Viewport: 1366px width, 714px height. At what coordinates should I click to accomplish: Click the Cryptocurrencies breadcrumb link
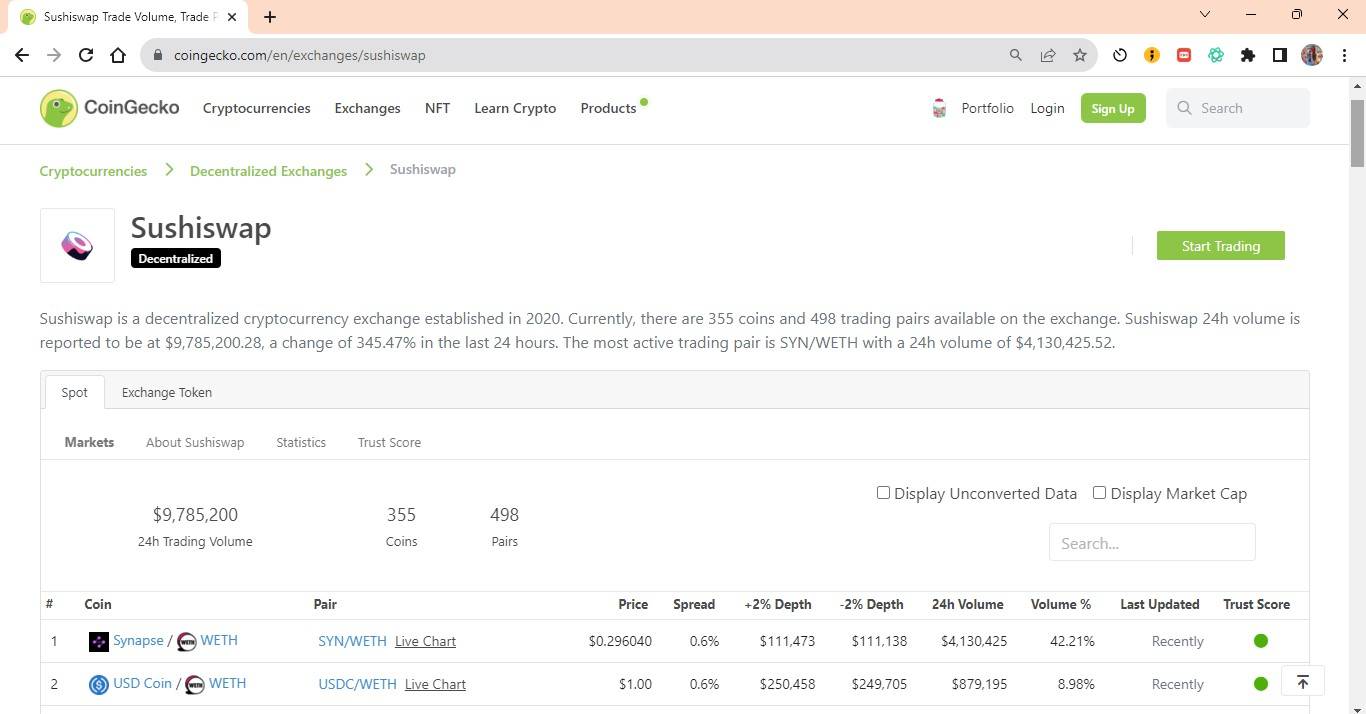pyautogui.click(x=93, y=171)
